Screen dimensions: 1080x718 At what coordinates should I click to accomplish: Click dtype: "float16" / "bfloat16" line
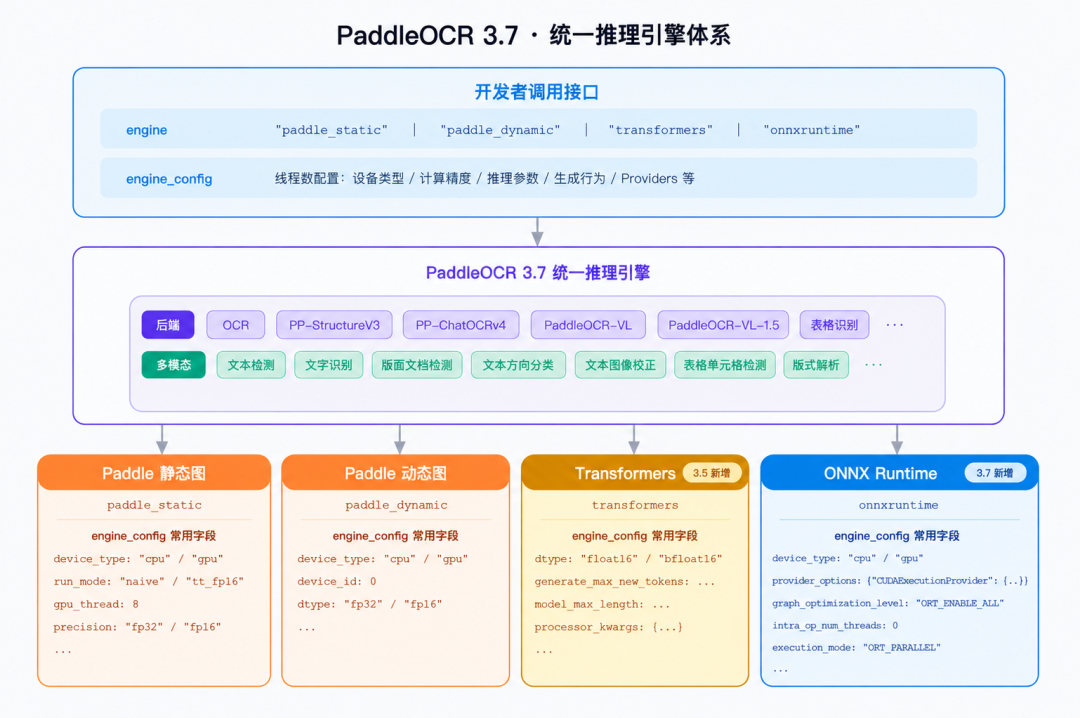[x=628, y=559]
